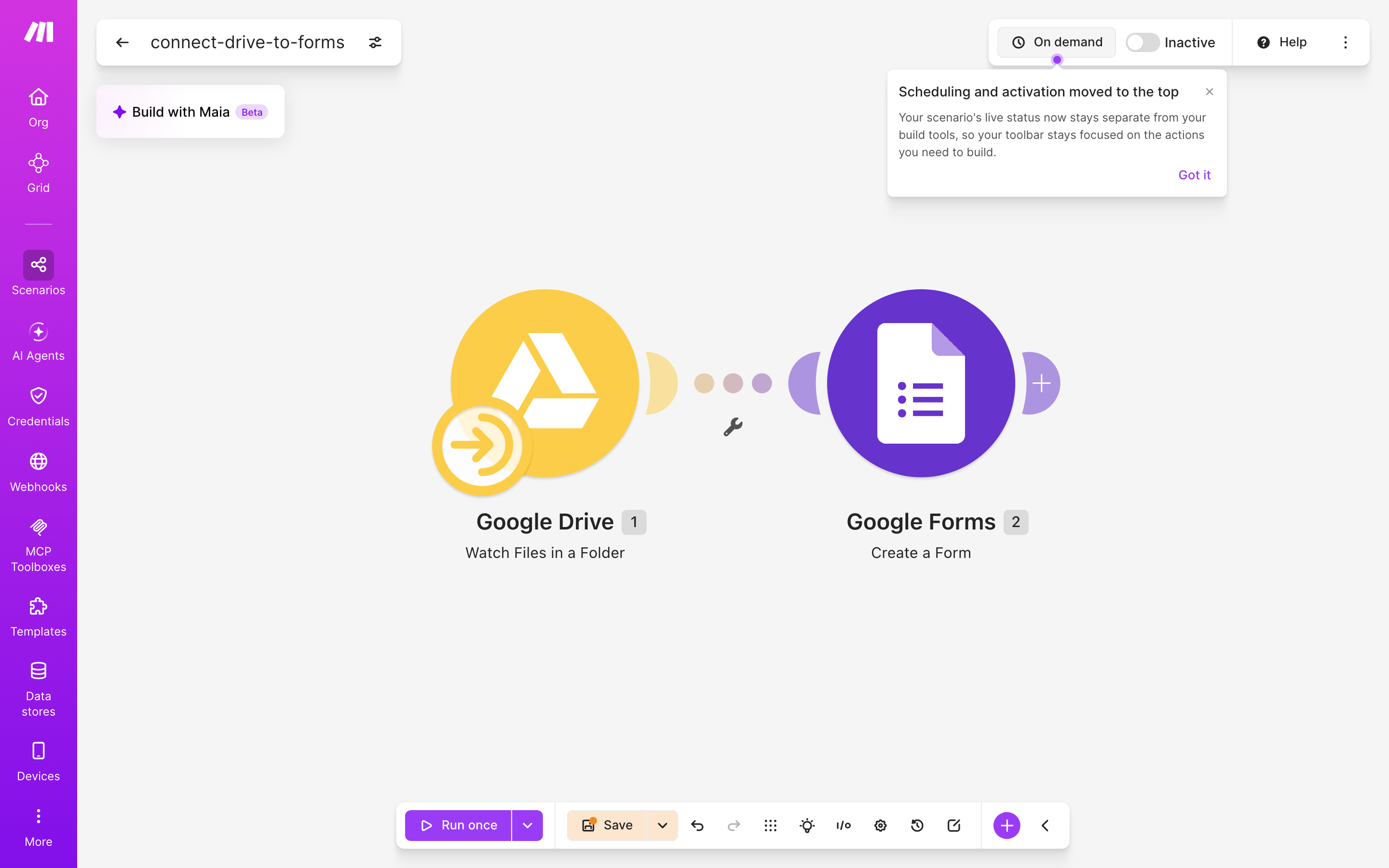Undo the last change

tap(697, 826)
